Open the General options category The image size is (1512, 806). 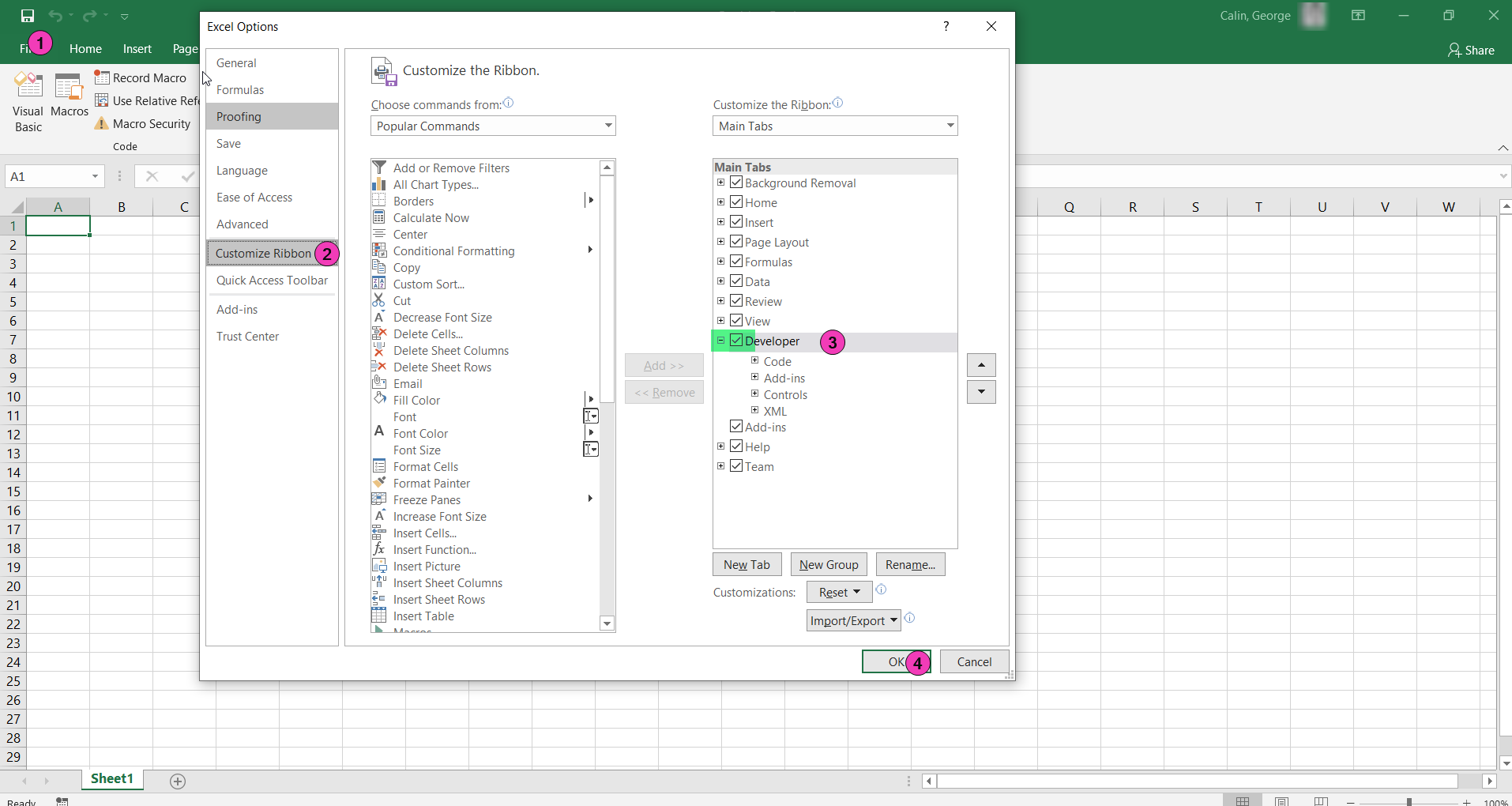pyautogui.click(x=272, y=63)
